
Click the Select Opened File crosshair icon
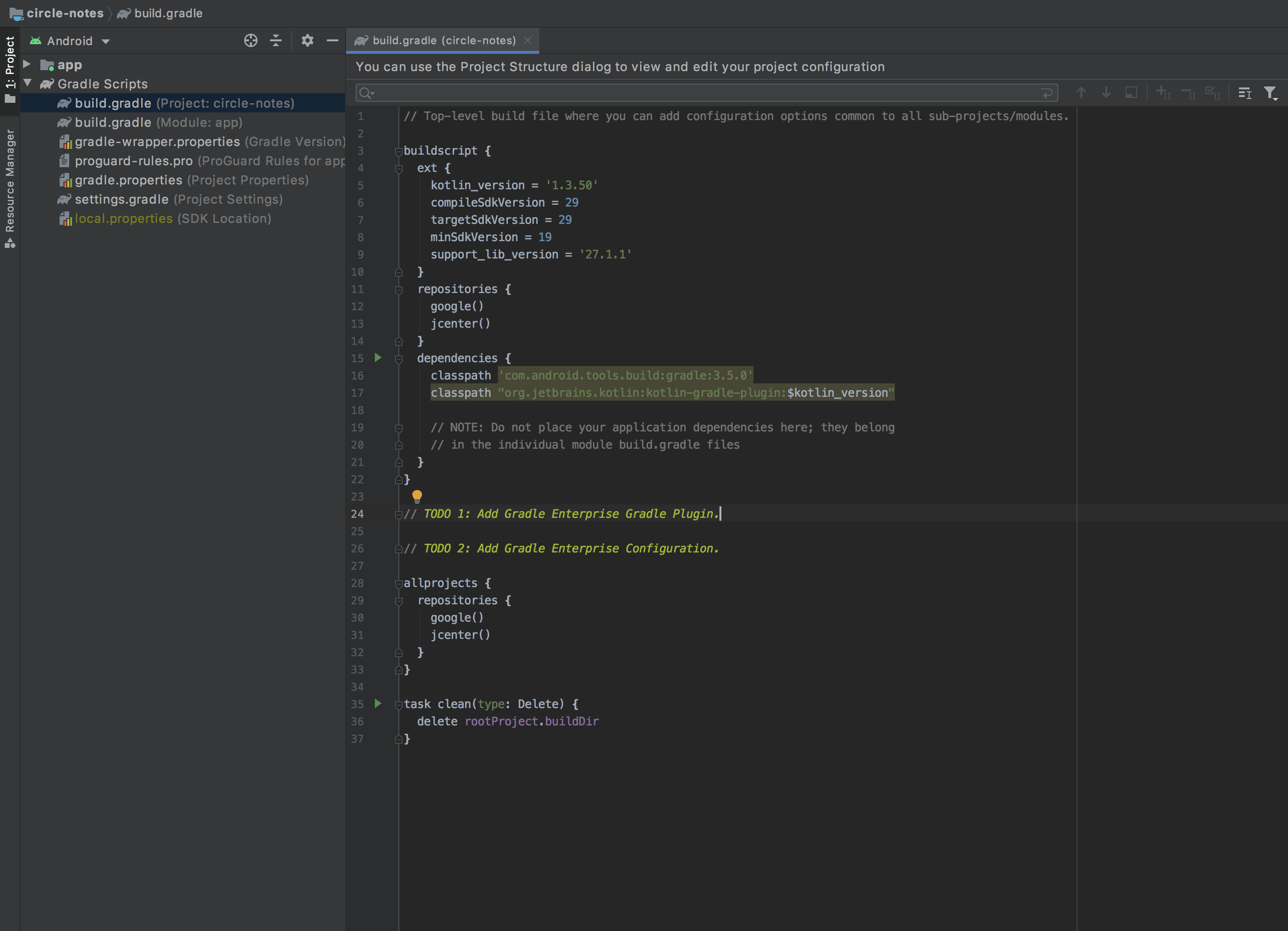pyautogui.click(x=250, y=40)
